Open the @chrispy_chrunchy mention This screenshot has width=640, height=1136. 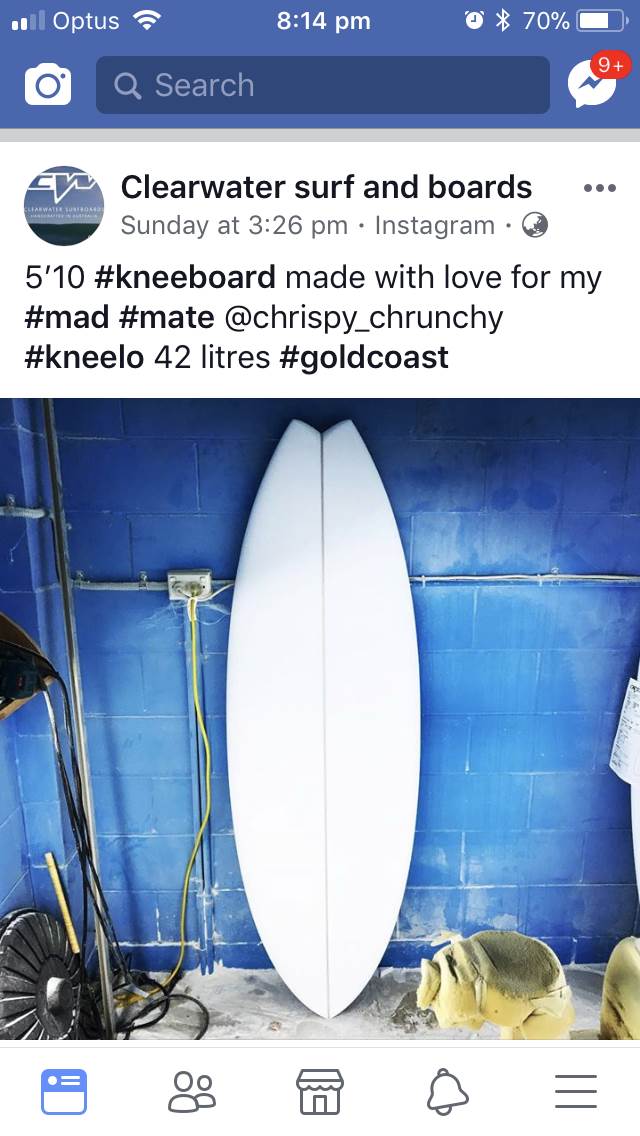(364, 318)
